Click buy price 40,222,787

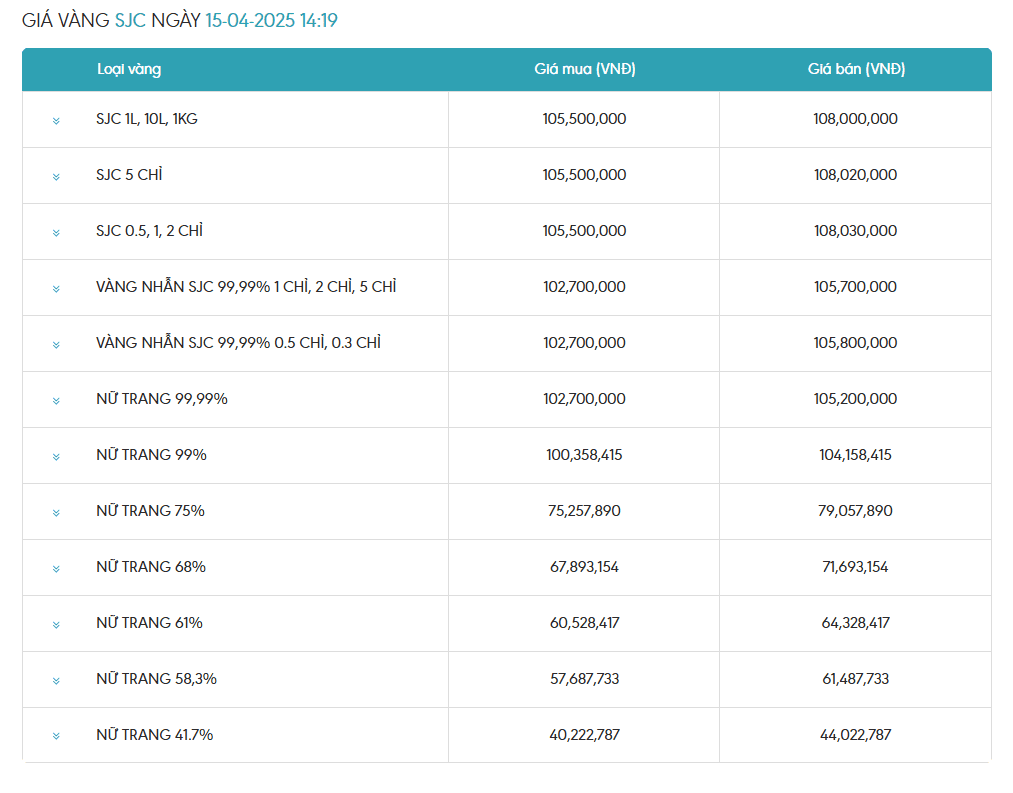coord(584,735)
